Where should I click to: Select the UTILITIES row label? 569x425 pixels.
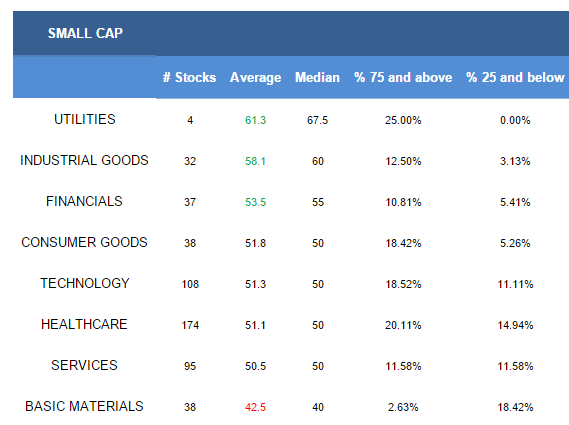[x=85, y=119]
